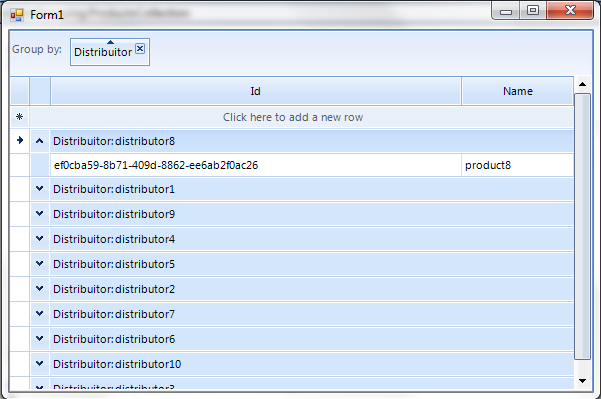Image resolution: width=601 pixels, height=399 pixels.
Task: Click the scrollbar up arrow
Action: click(583, 84)
